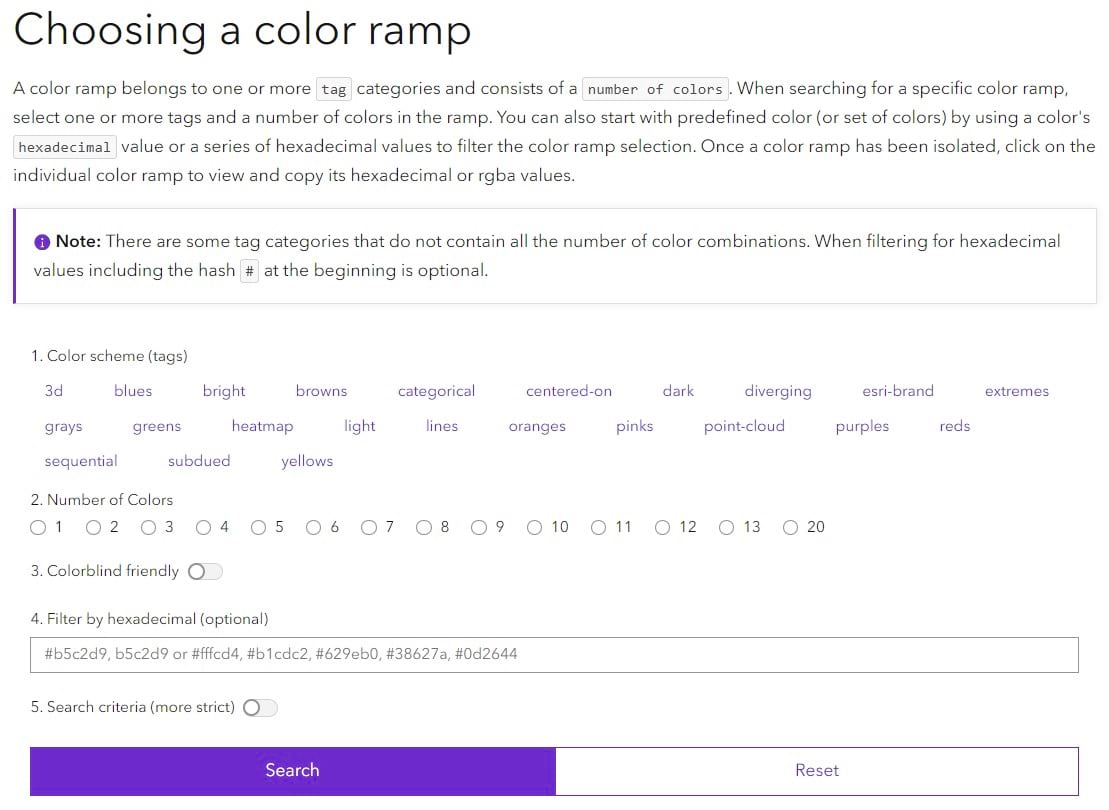Choose the heatmap tag
Screen dimensions: 1109x810
point(262,426)
